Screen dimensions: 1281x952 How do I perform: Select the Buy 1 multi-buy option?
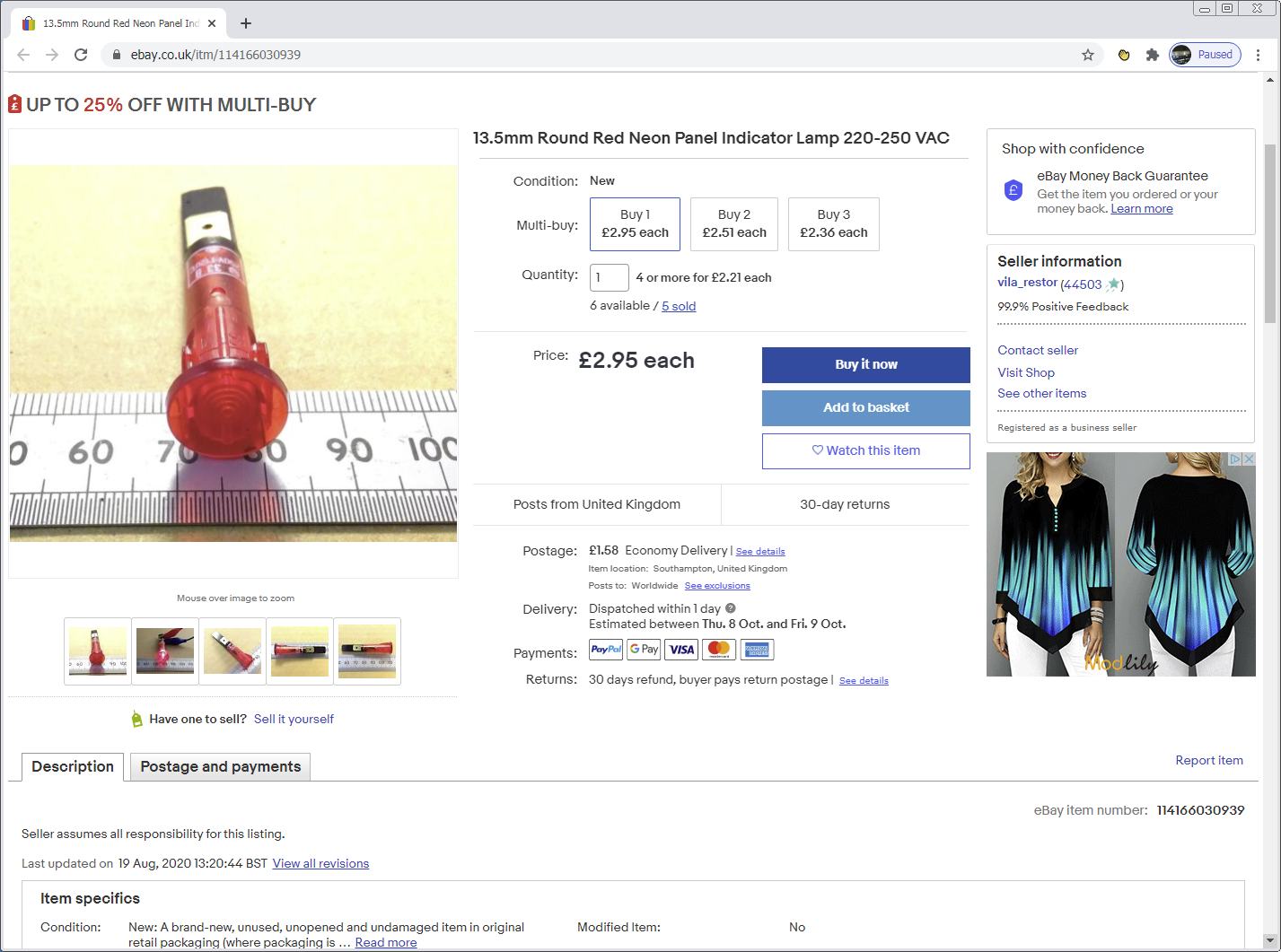pyautogui.click(x=635, y=224)
